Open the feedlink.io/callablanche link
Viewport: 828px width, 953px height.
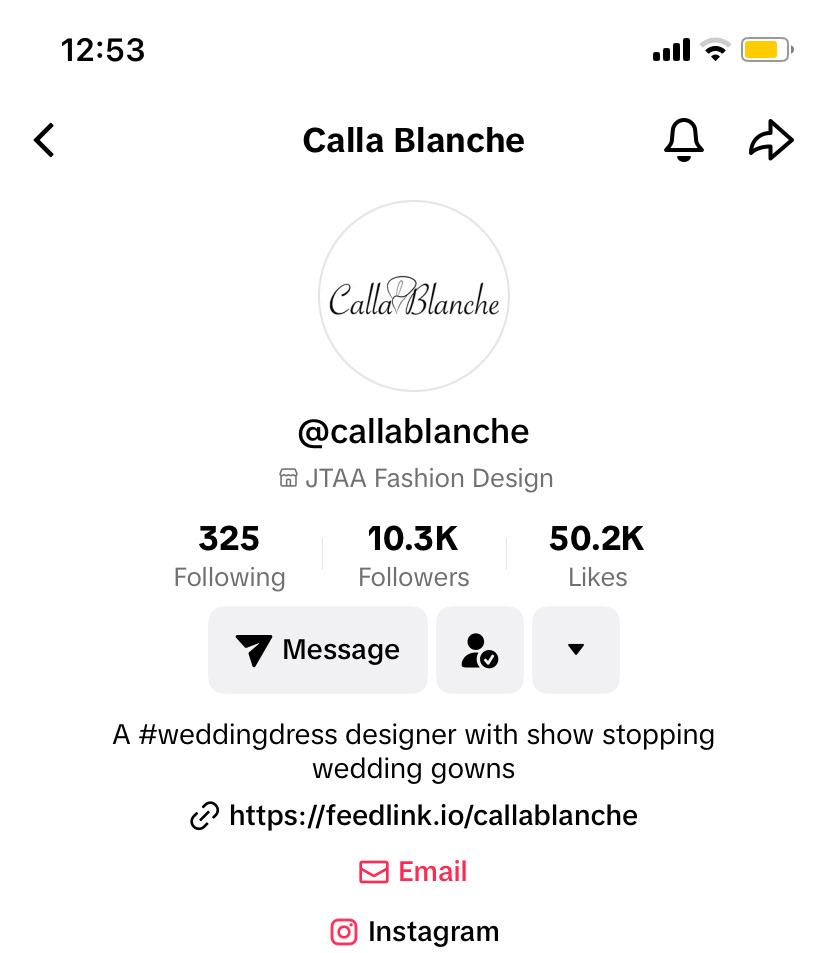[433, 816]
